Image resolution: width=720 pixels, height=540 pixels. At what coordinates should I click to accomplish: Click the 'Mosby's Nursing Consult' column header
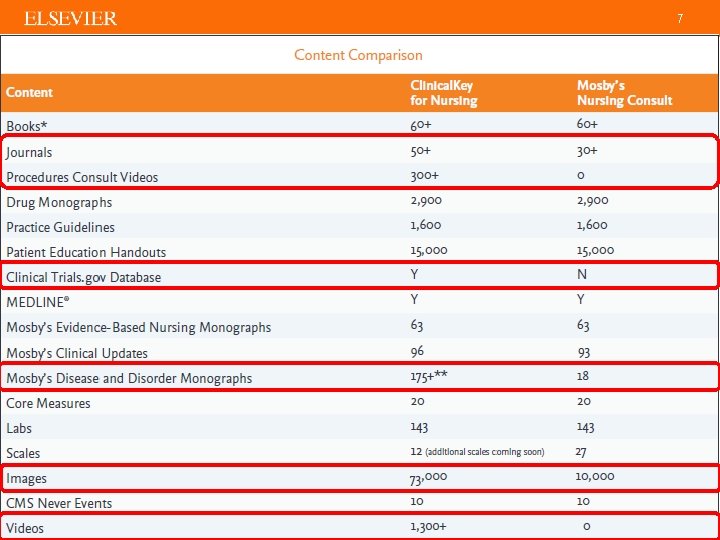click(x=624, y=93)
